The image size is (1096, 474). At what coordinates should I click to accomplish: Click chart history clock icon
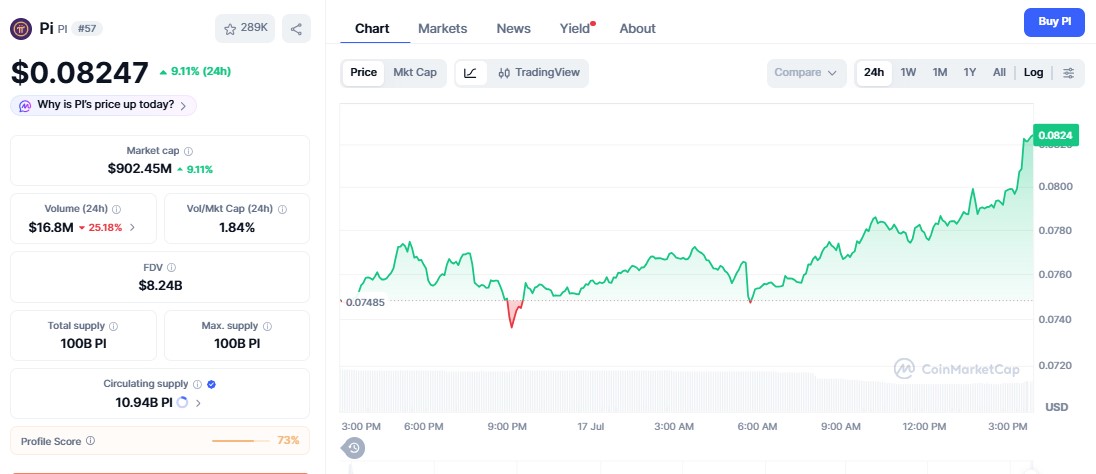click(x=354, y=448)
